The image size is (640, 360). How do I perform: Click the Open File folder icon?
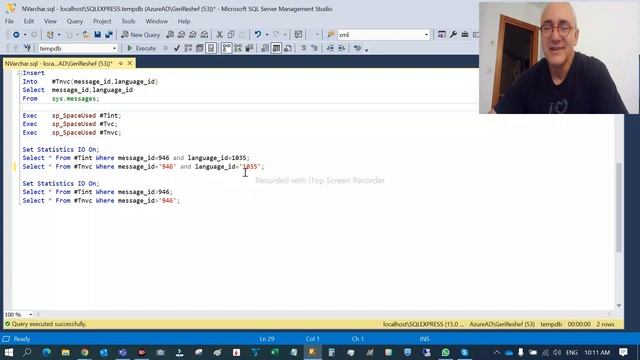(86, 35)
